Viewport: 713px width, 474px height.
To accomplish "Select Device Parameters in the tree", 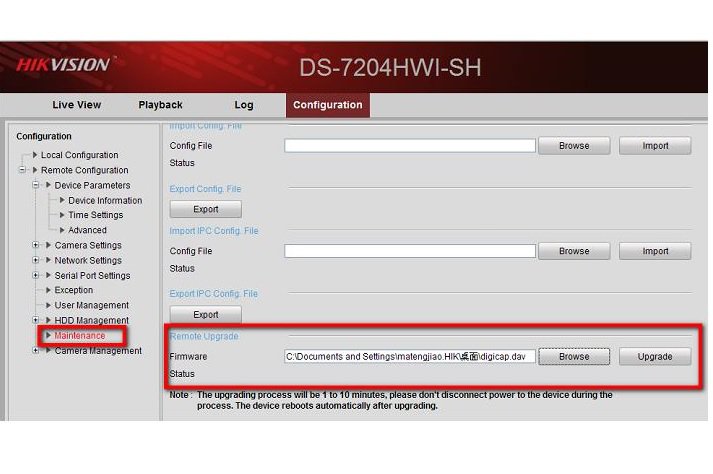I will tap(92, 185).
